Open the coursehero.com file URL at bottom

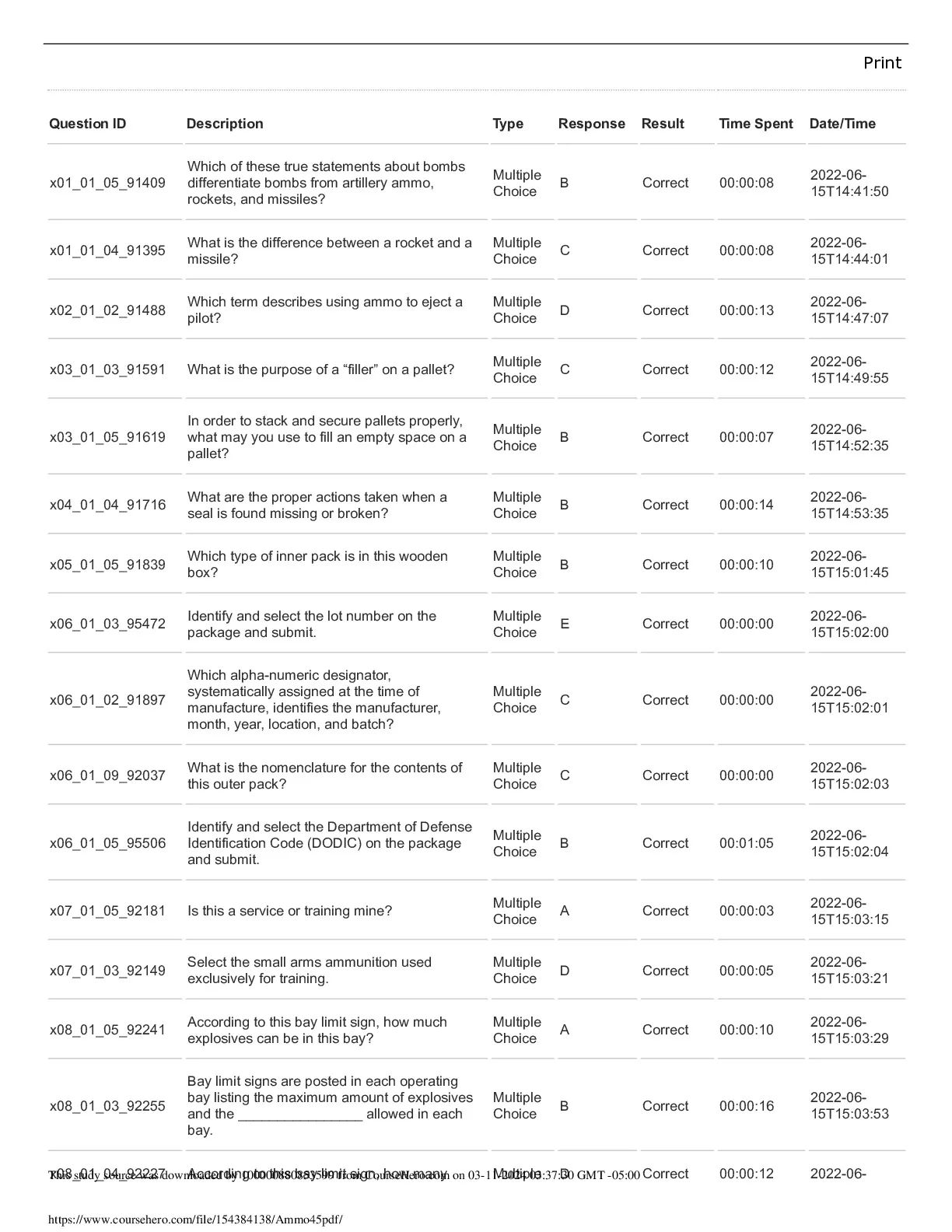pyautogui.click(x=195, y=1219)
